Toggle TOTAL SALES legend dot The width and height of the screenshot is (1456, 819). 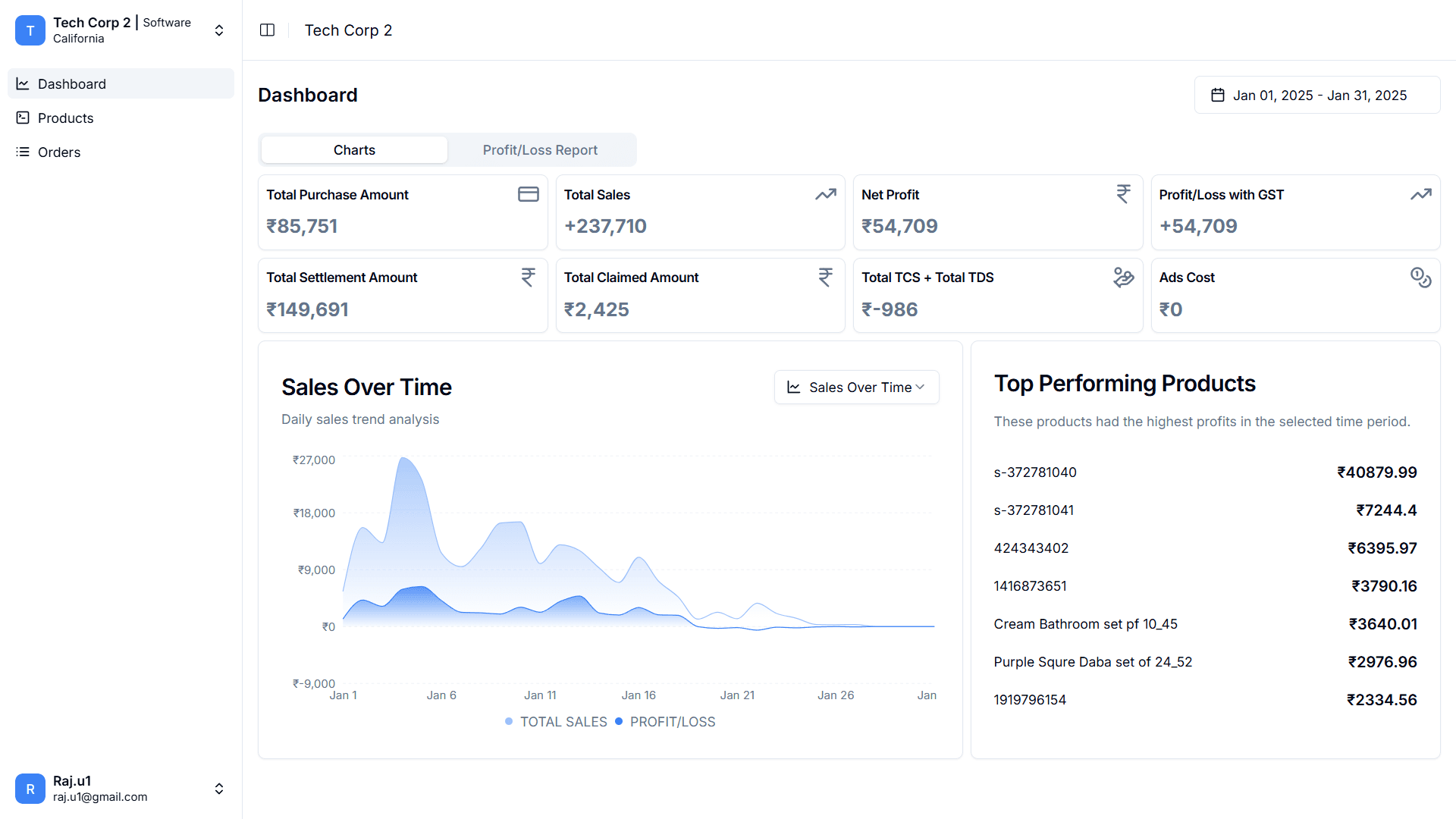point(509,721)
